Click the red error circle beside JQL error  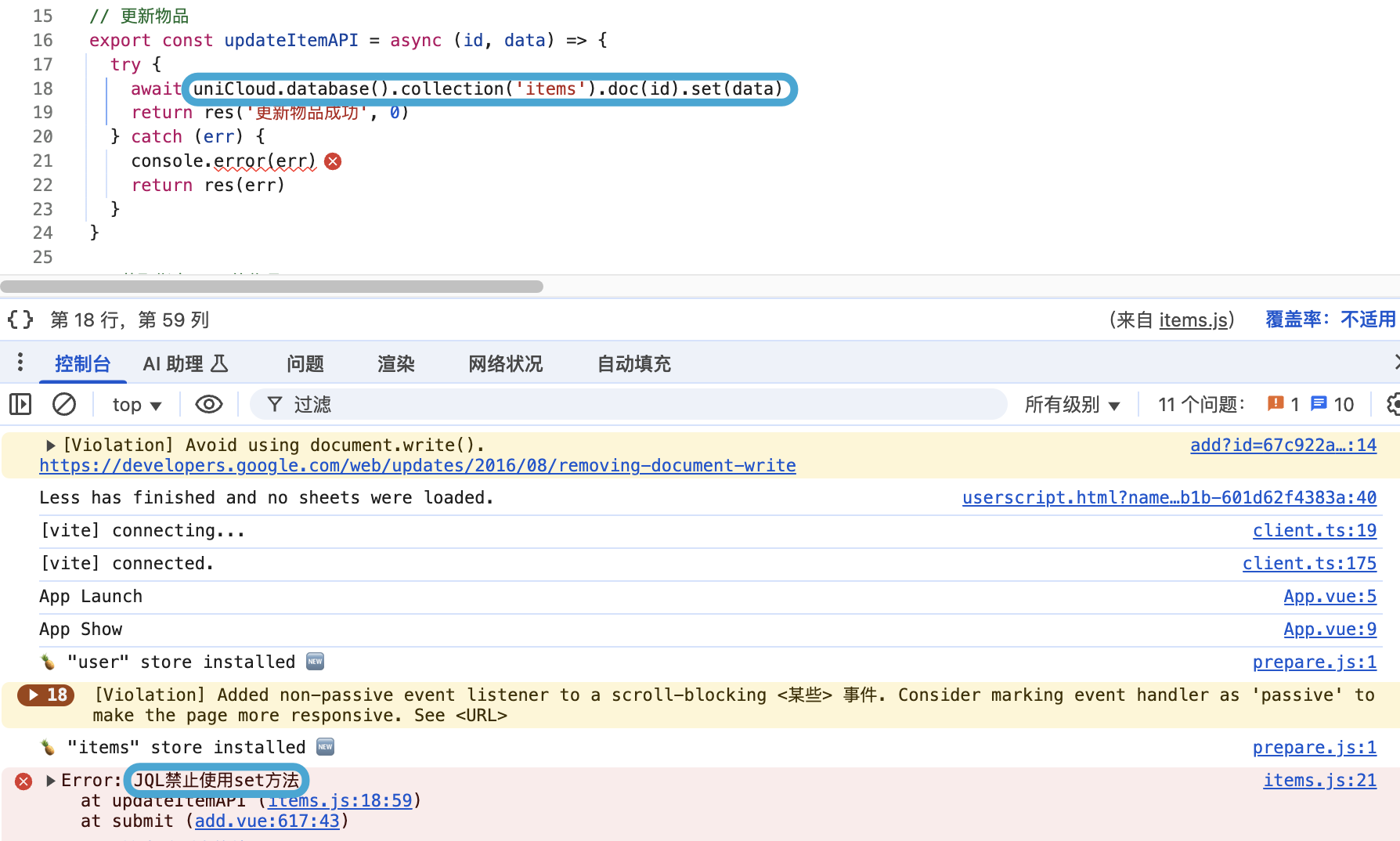click(23, 781)
